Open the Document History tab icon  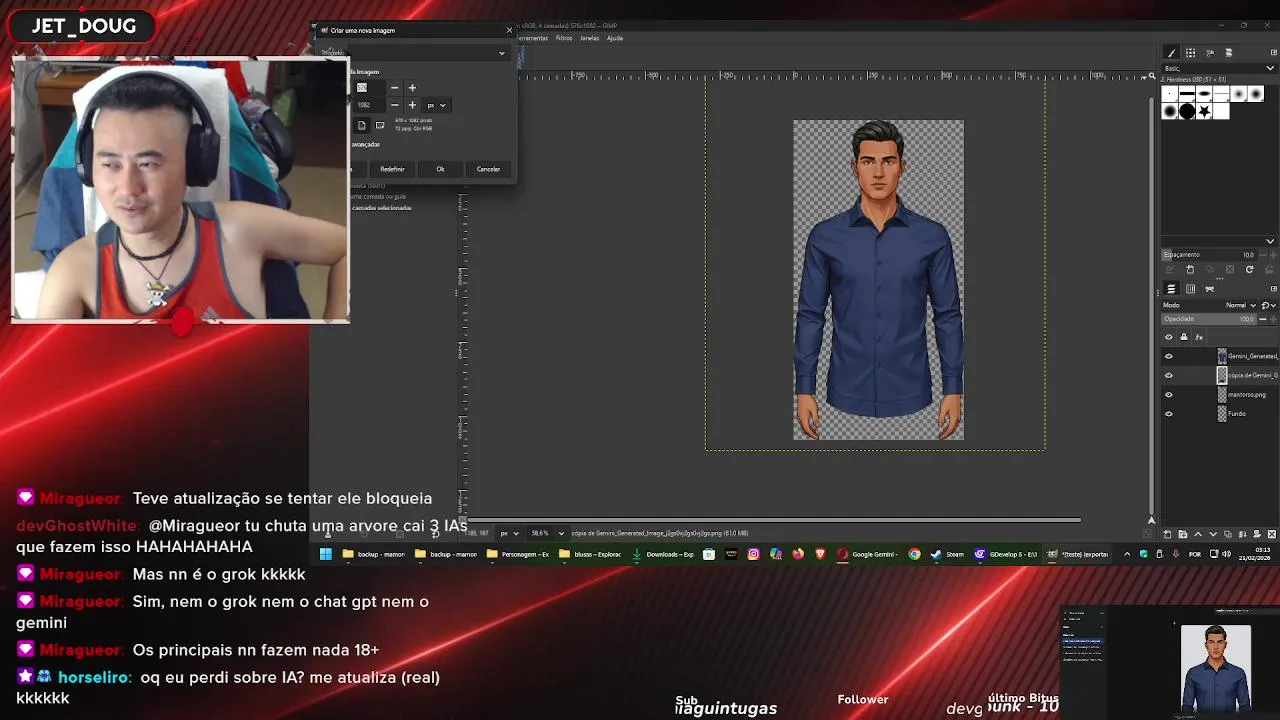click(1229, 52)
